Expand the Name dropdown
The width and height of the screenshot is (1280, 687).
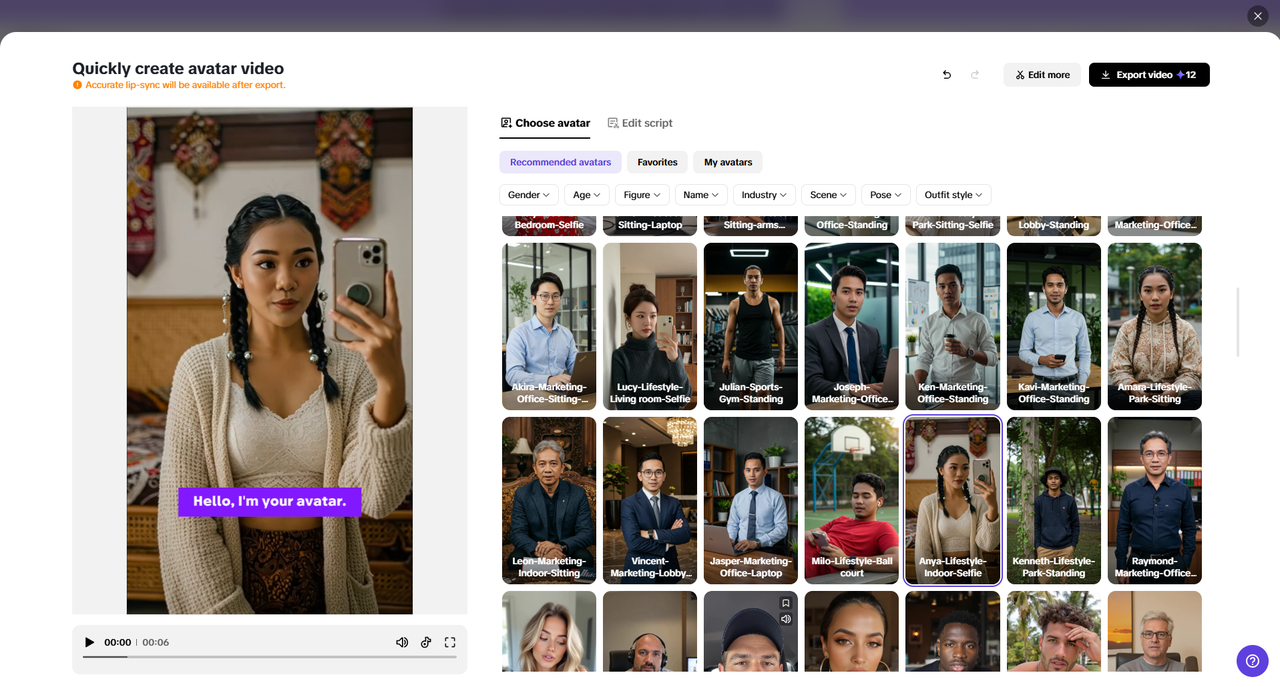click(x=701, y=195)
